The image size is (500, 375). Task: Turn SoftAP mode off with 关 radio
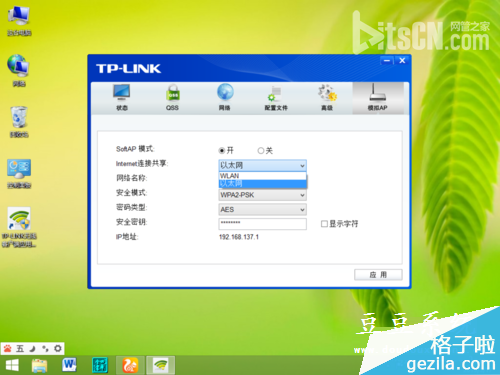click(x=261, y=151)
